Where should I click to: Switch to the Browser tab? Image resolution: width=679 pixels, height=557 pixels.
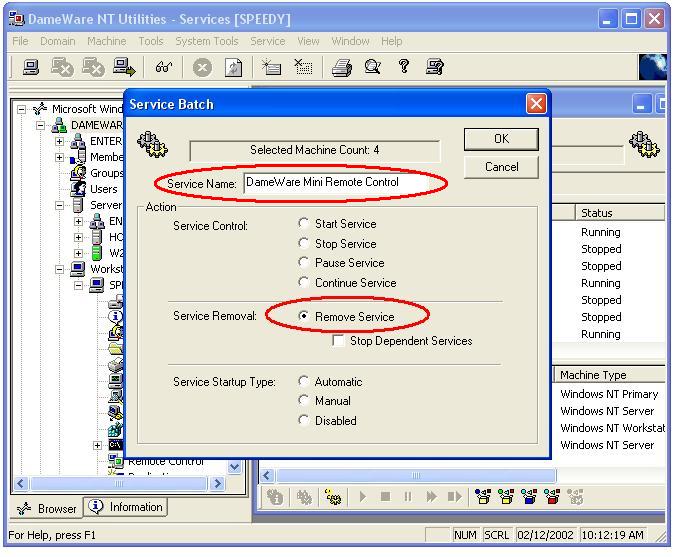[47, 508]
